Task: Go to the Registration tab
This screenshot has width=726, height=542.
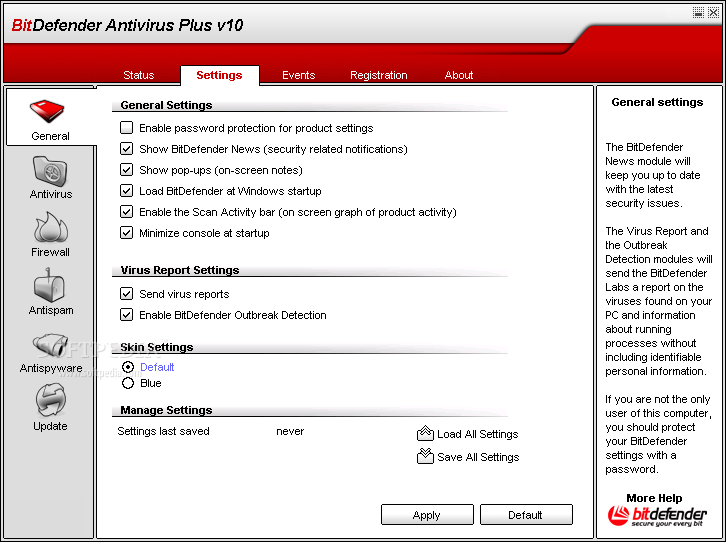Action: 379,75
